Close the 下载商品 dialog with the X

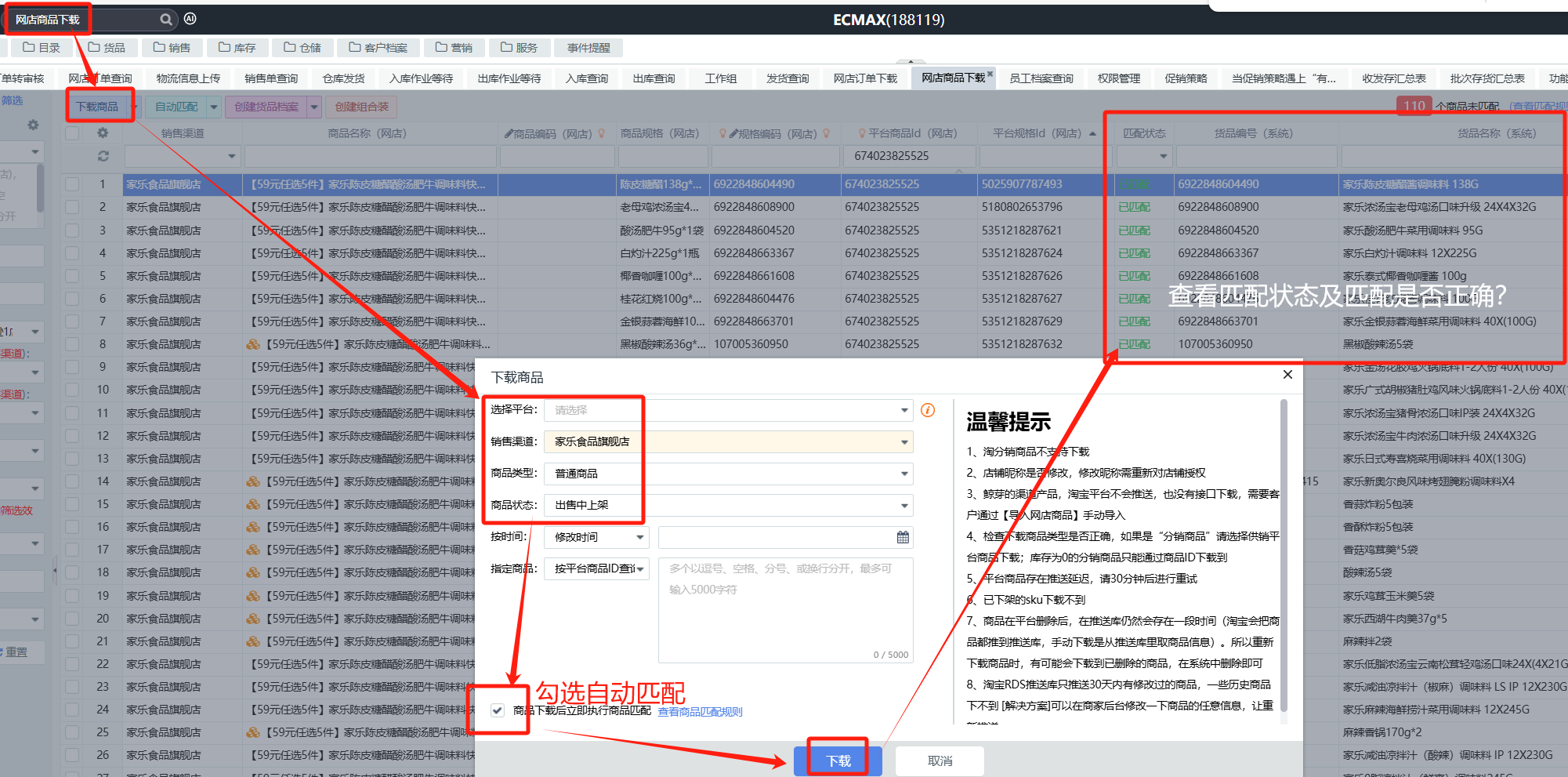[x=1287, y=375]
